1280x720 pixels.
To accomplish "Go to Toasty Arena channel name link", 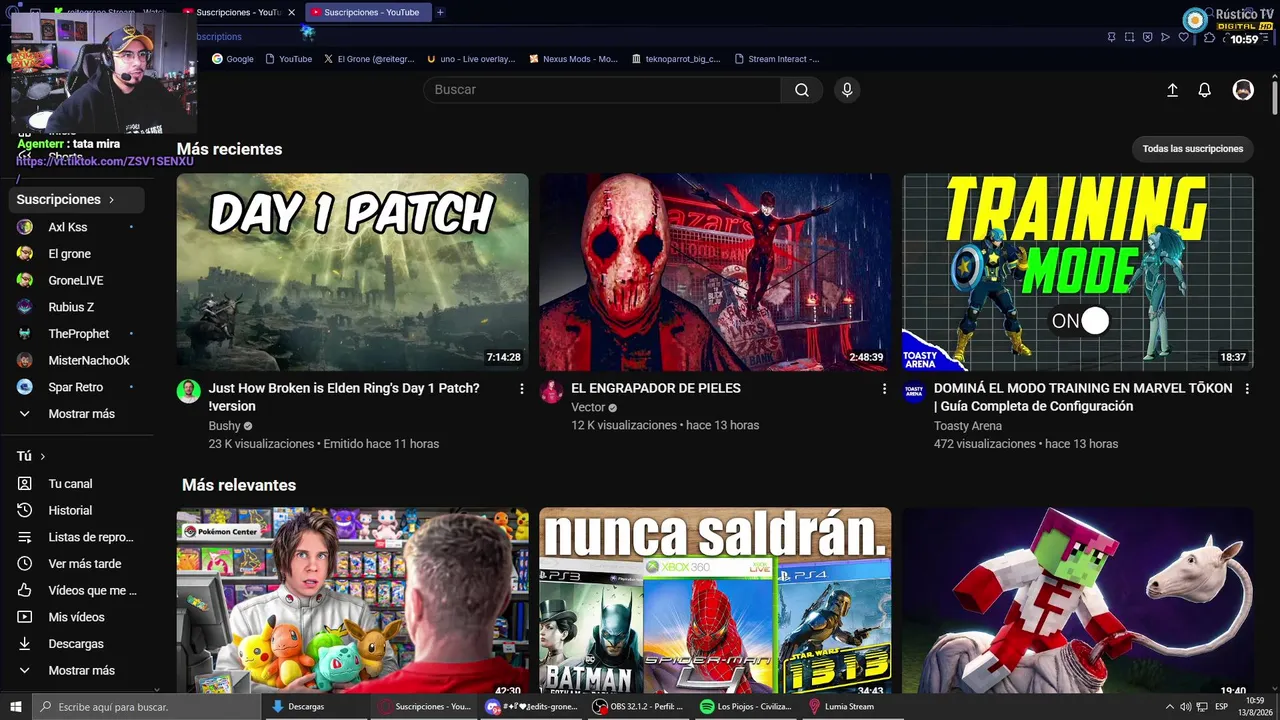I will coord(968,426).
